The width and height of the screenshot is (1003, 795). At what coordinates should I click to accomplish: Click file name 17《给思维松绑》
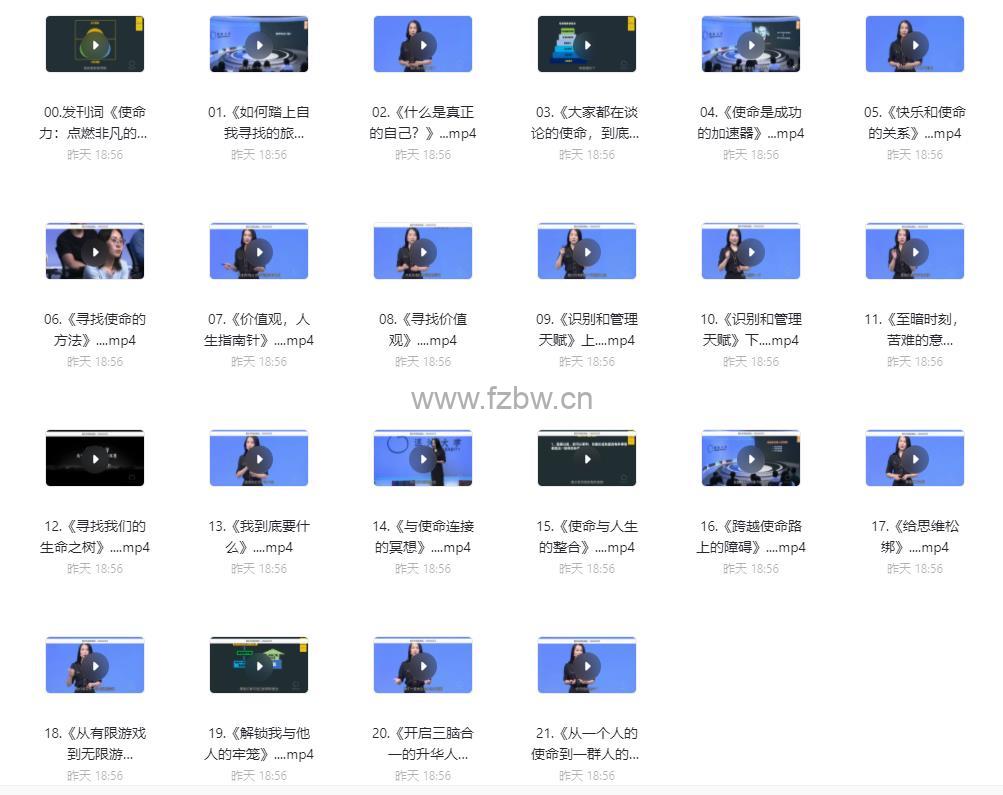point(915,536)
